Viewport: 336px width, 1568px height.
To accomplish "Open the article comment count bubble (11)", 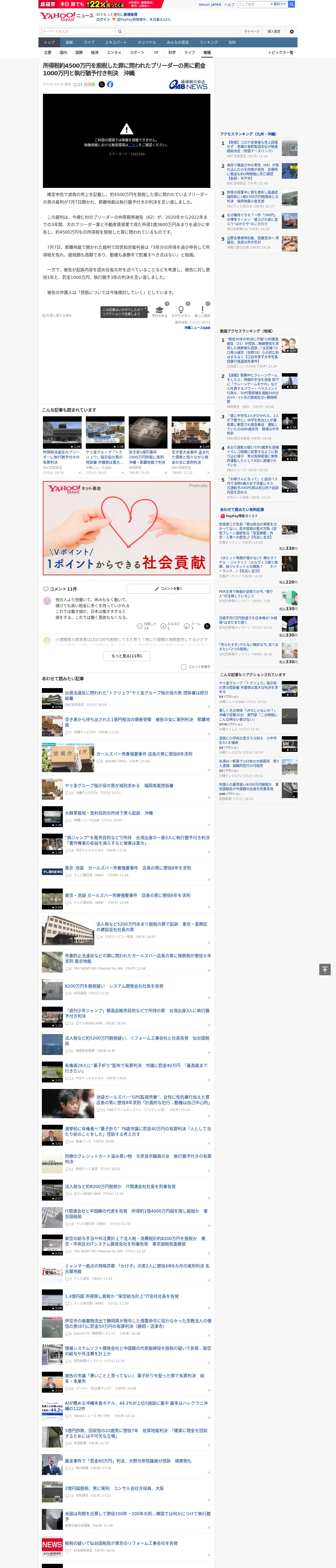I will coord(78,85).
